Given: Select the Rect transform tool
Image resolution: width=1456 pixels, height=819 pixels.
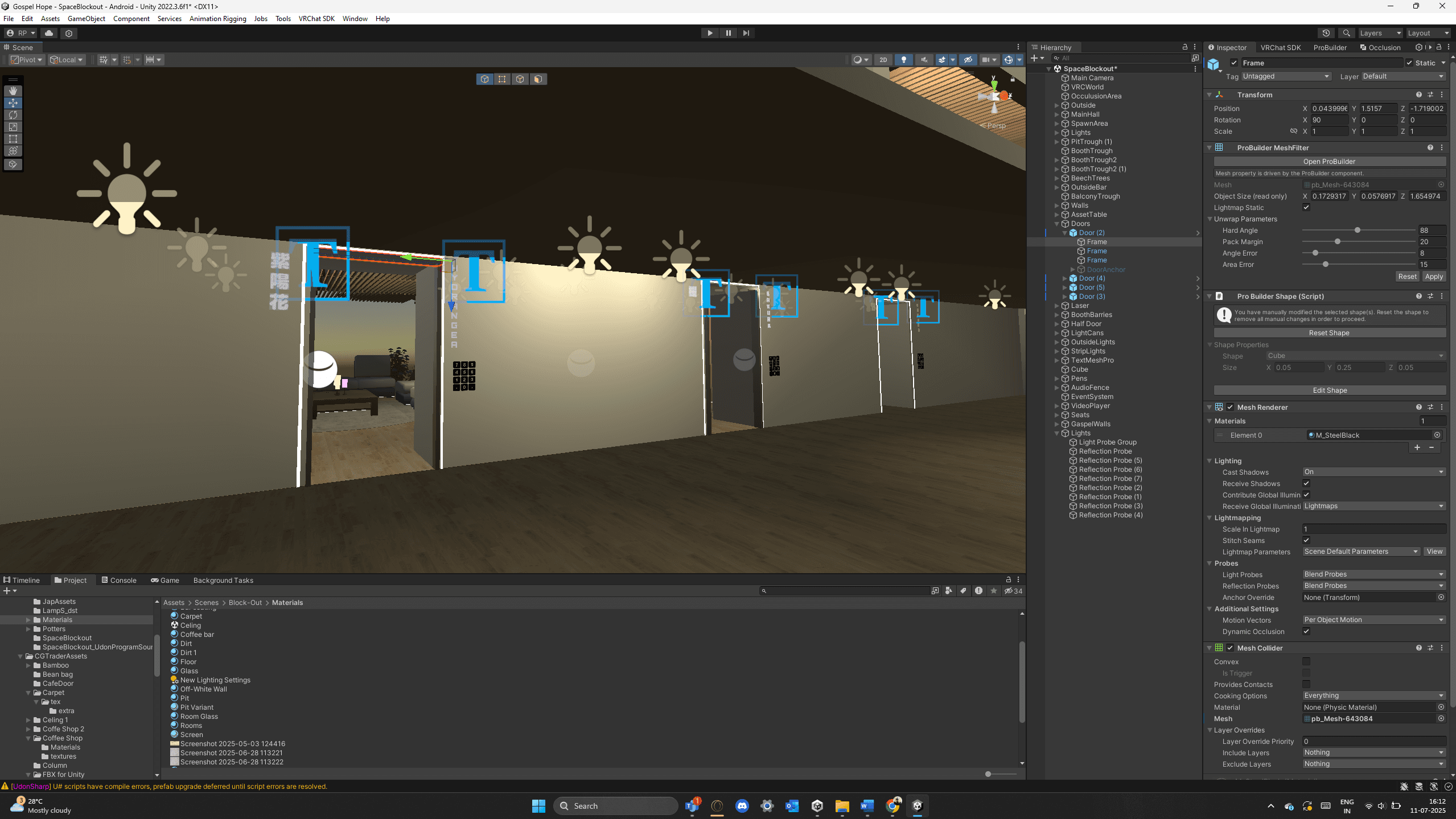Looking at the screenshot, I should tap(13, 139).
